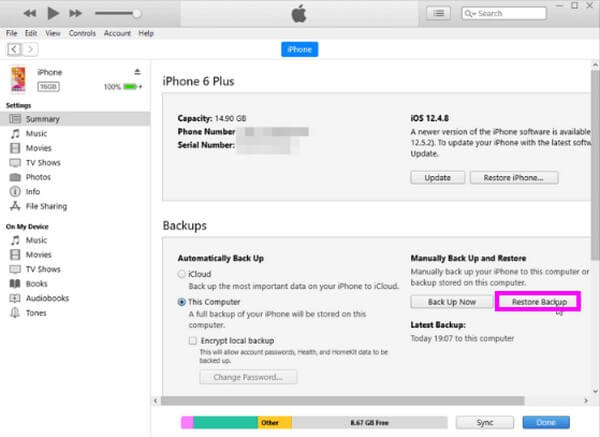Enable Encrypt local backup checkbox
The image size is (600, 437).
(193, 341)
